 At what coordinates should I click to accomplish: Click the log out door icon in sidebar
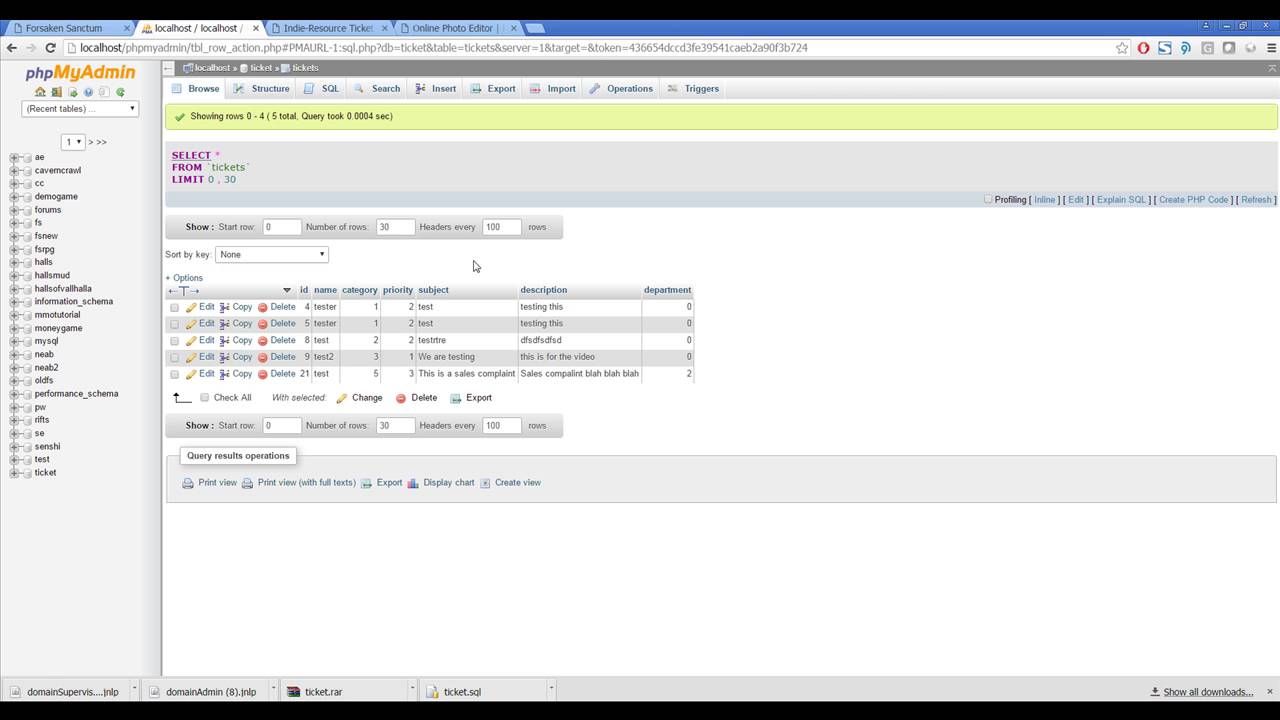point(56,92)
